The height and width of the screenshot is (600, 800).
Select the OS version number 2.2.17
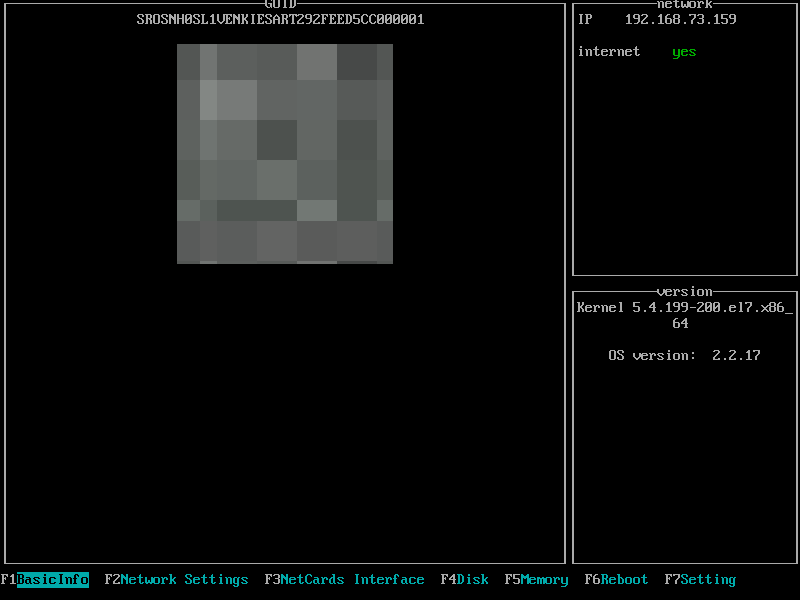(x=736, y=355)
